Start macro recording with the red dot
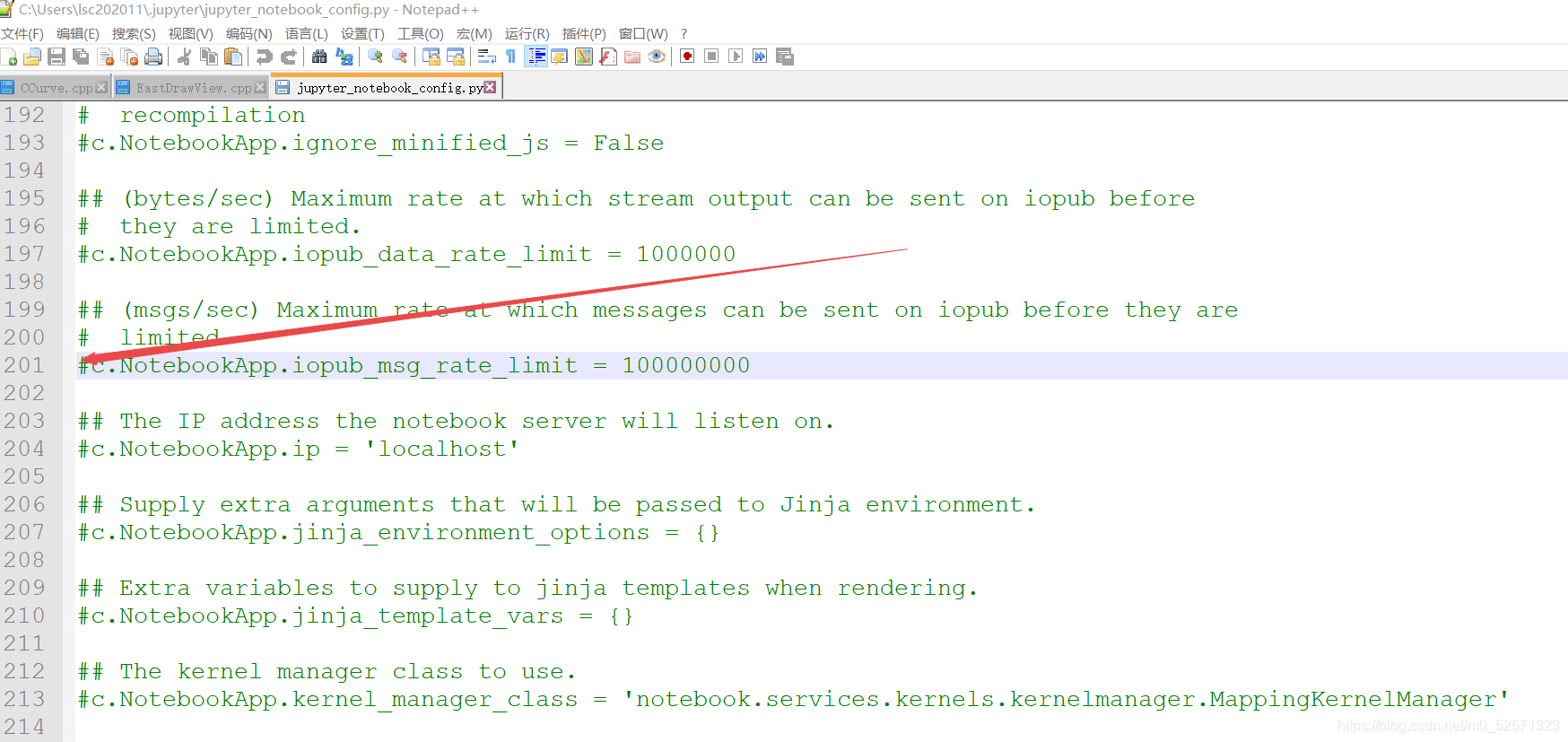 tap(687, 57)
